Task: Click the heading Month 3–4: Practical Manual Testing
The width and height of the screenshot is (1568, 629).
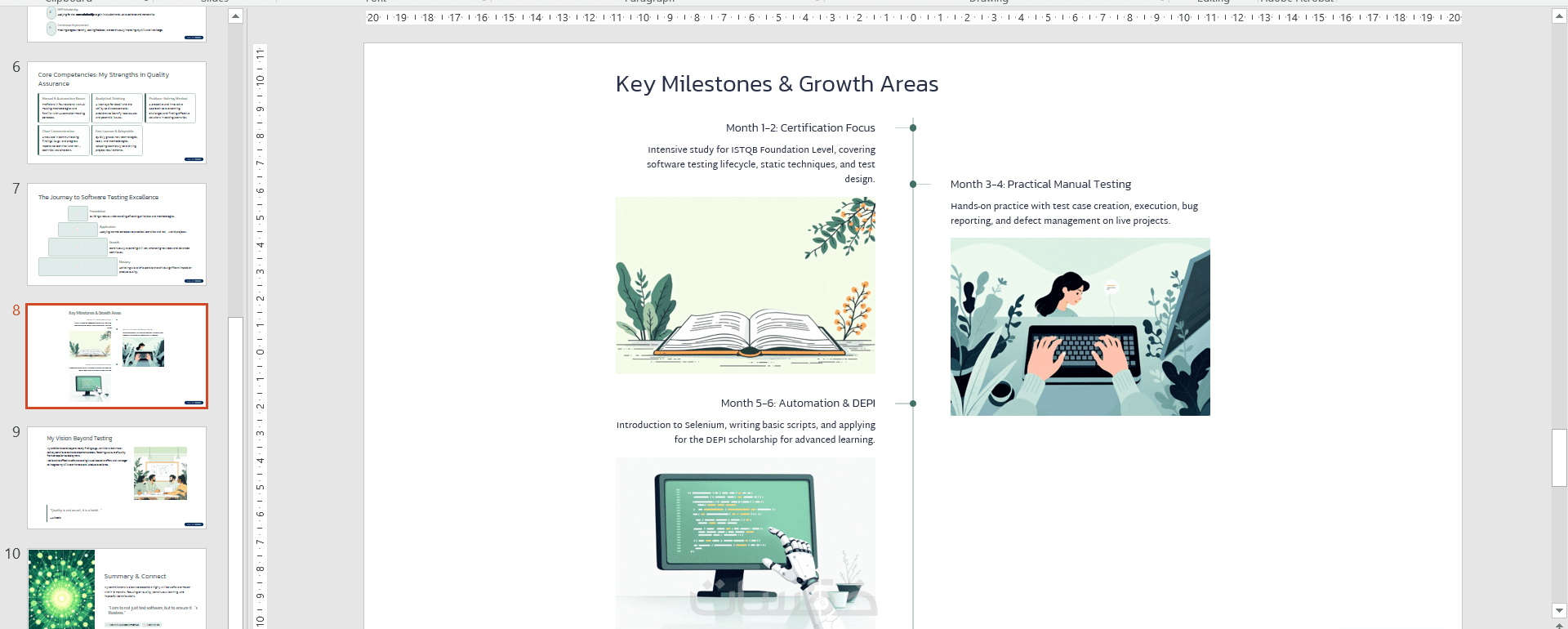Action: click(x=1040, y=185)
